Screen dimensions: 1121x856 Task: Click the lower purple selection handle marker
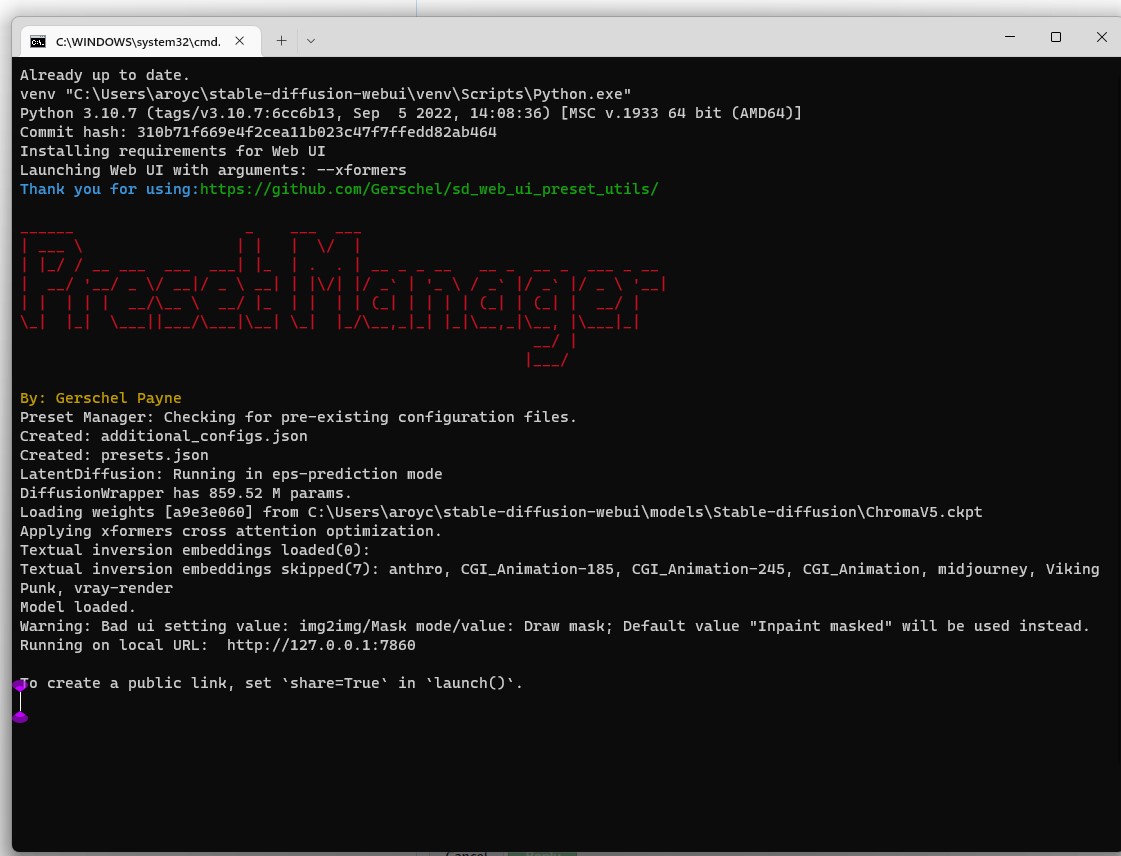click(x=20, y=717)
